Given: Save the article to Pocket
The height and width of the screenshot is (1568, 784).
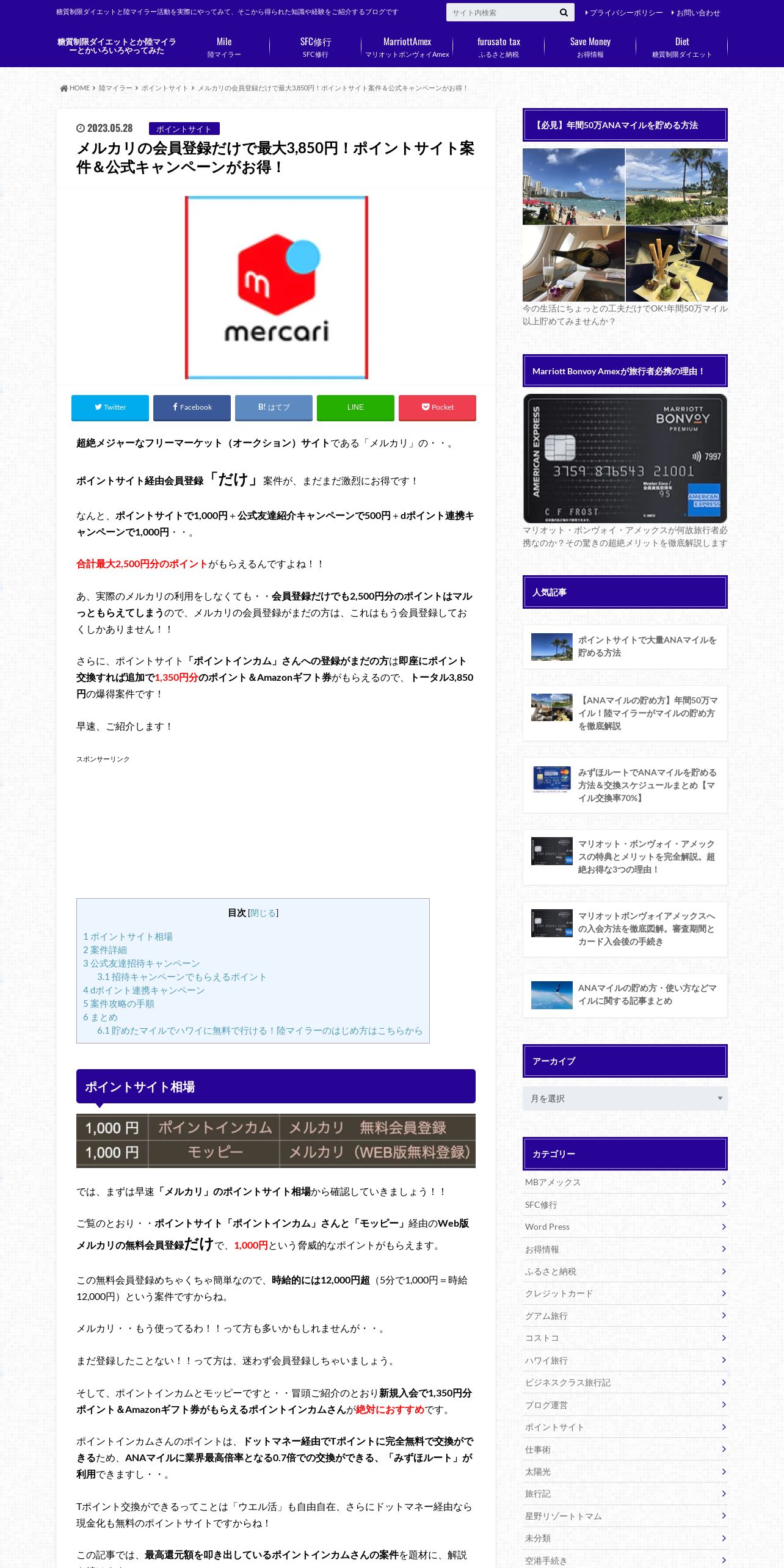Looking at the screenshot, I should [x=437, y=407].
